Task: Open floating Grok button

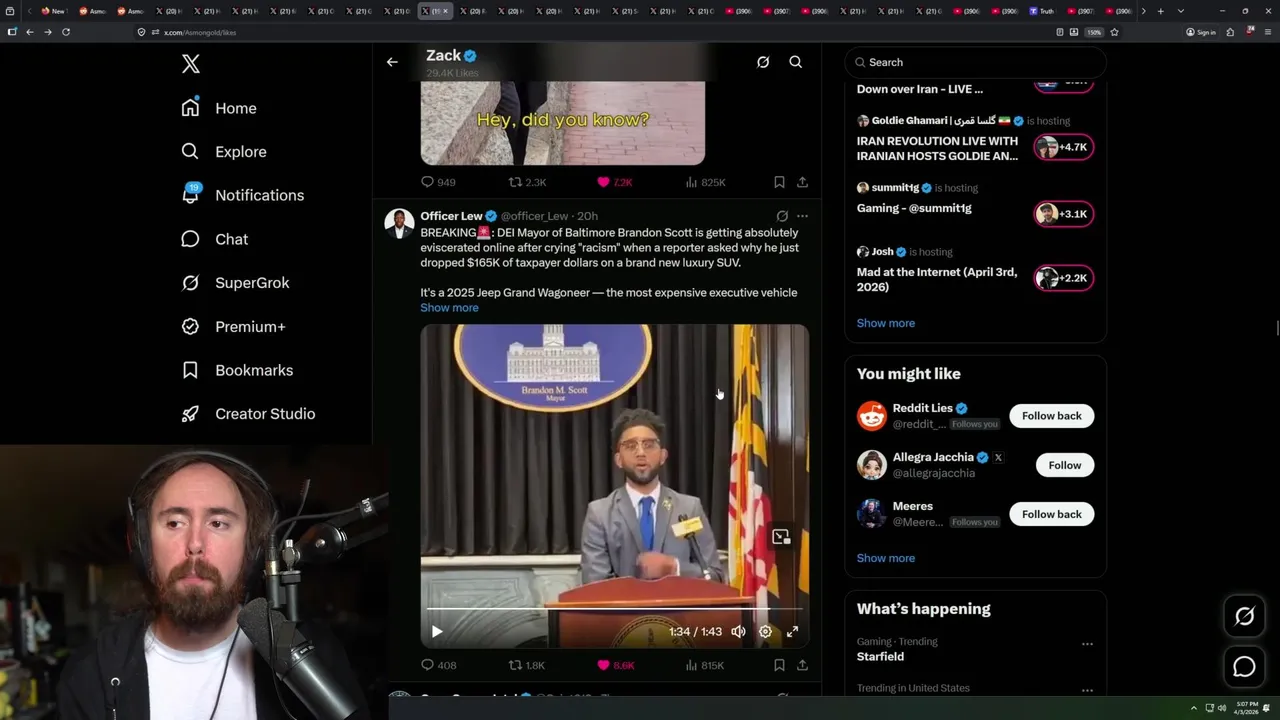Action: [1244, 617]
